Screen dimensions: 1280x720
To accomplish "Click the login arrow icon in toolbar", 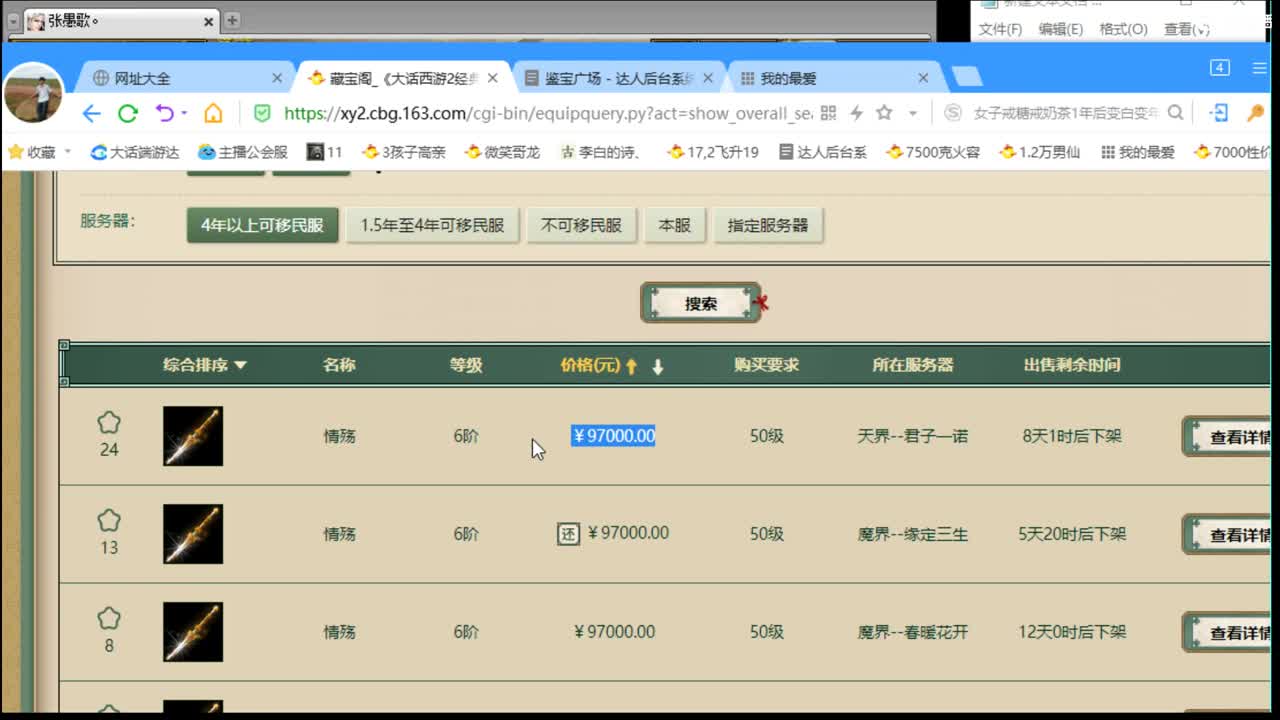I will [x=1219, y=113].
